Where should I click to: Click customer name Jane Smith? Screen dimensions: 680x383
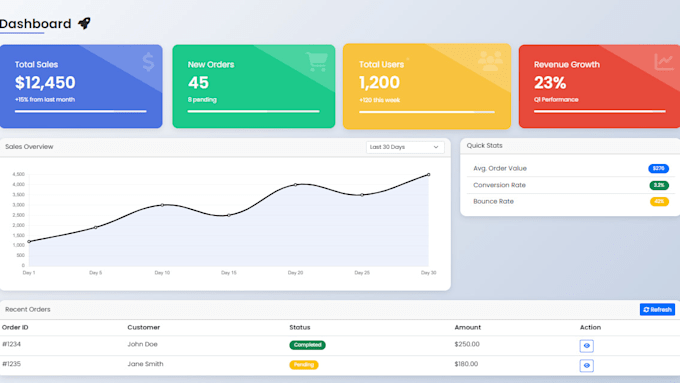click(x=145, y=364)
